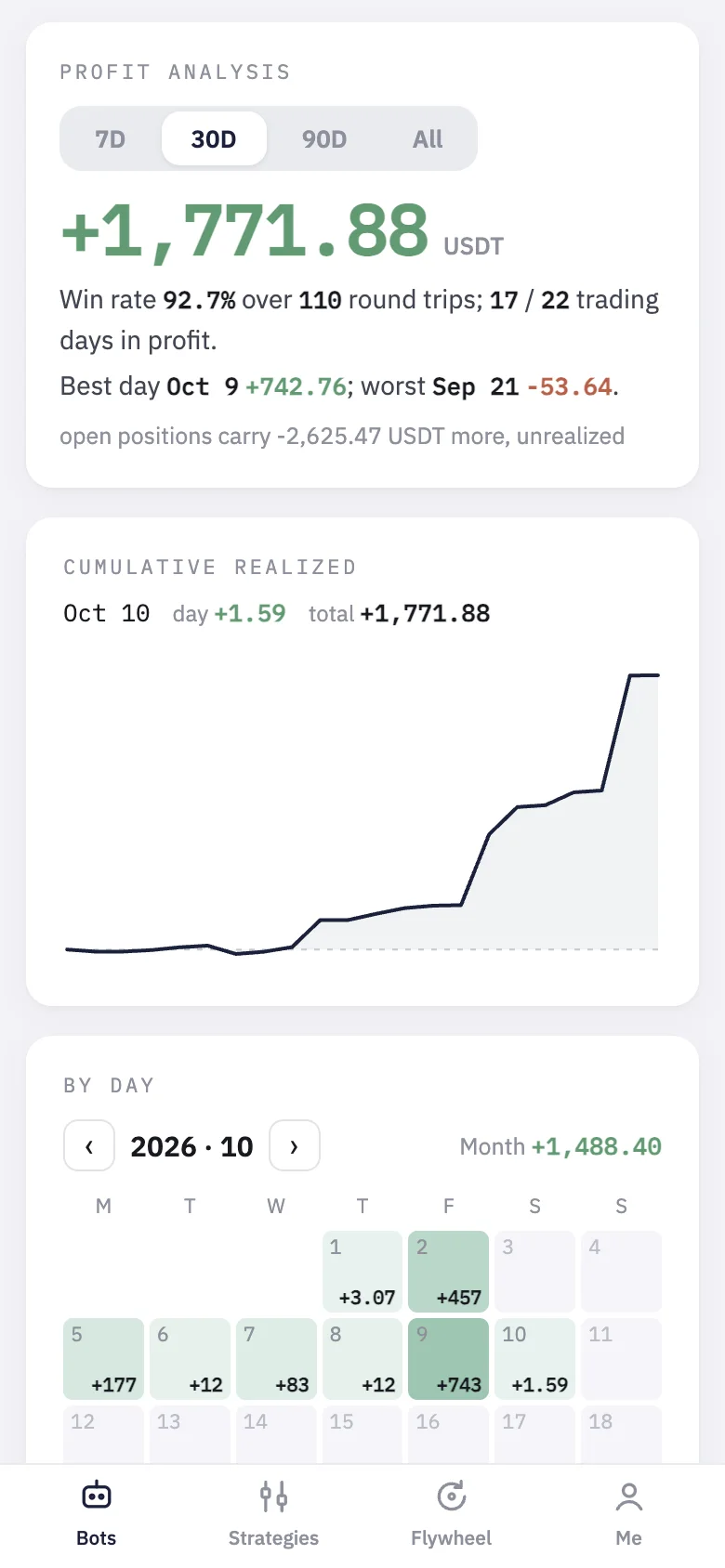725x1568 pixels.
Task: Click the Month +1,488.40 total
Action: tap(560, 1146)
